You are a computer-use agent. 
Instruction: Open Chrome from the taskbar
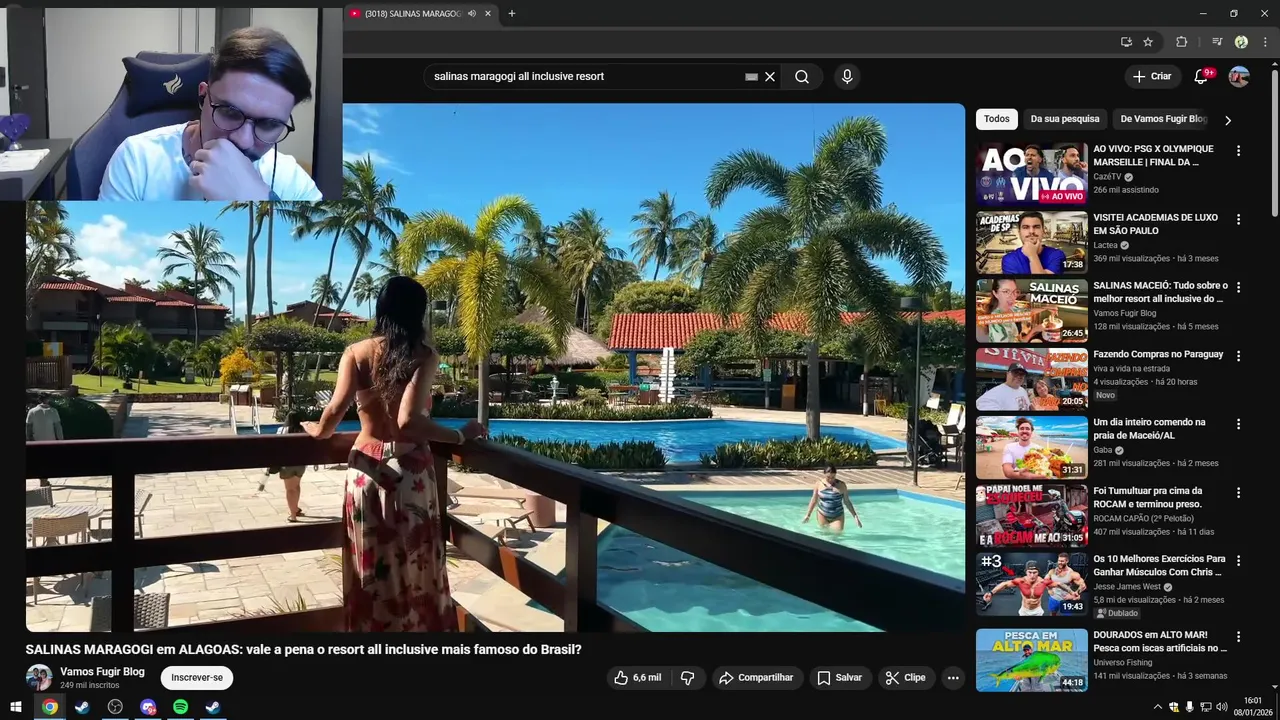50,707
